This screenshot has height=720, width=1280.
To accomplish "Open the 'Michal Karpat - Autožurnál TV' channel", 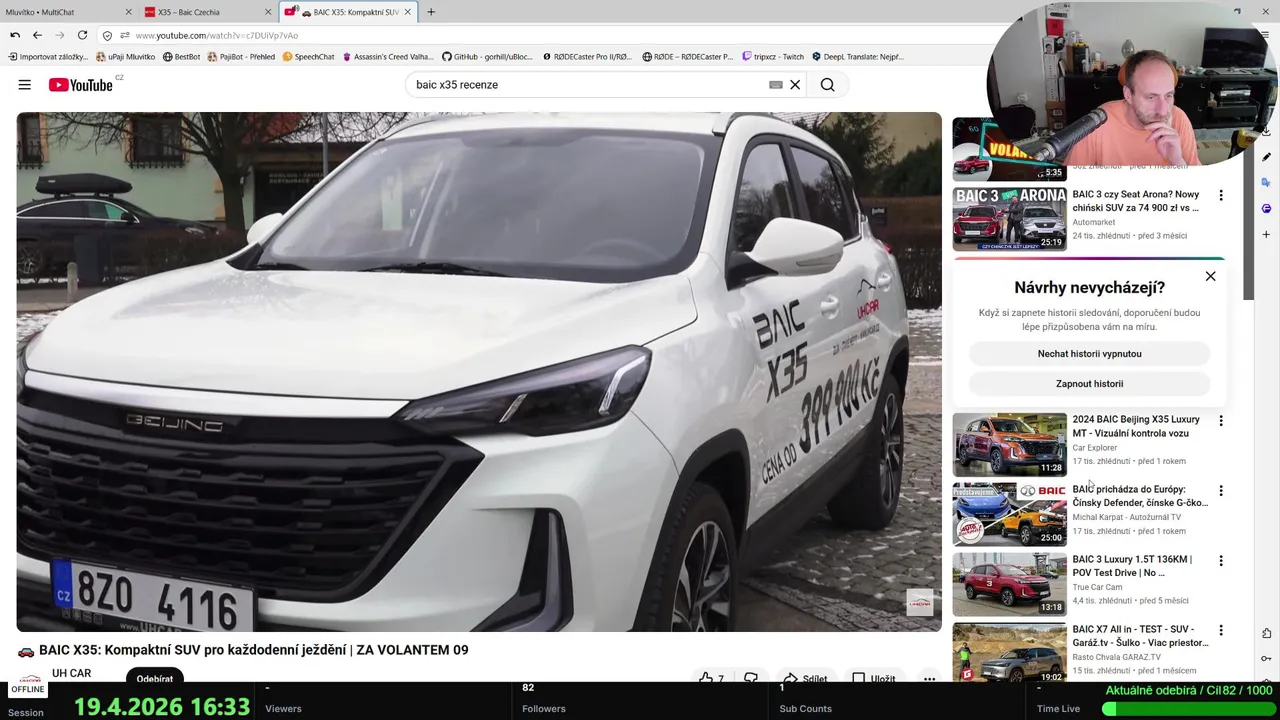I will (1126, 517).
